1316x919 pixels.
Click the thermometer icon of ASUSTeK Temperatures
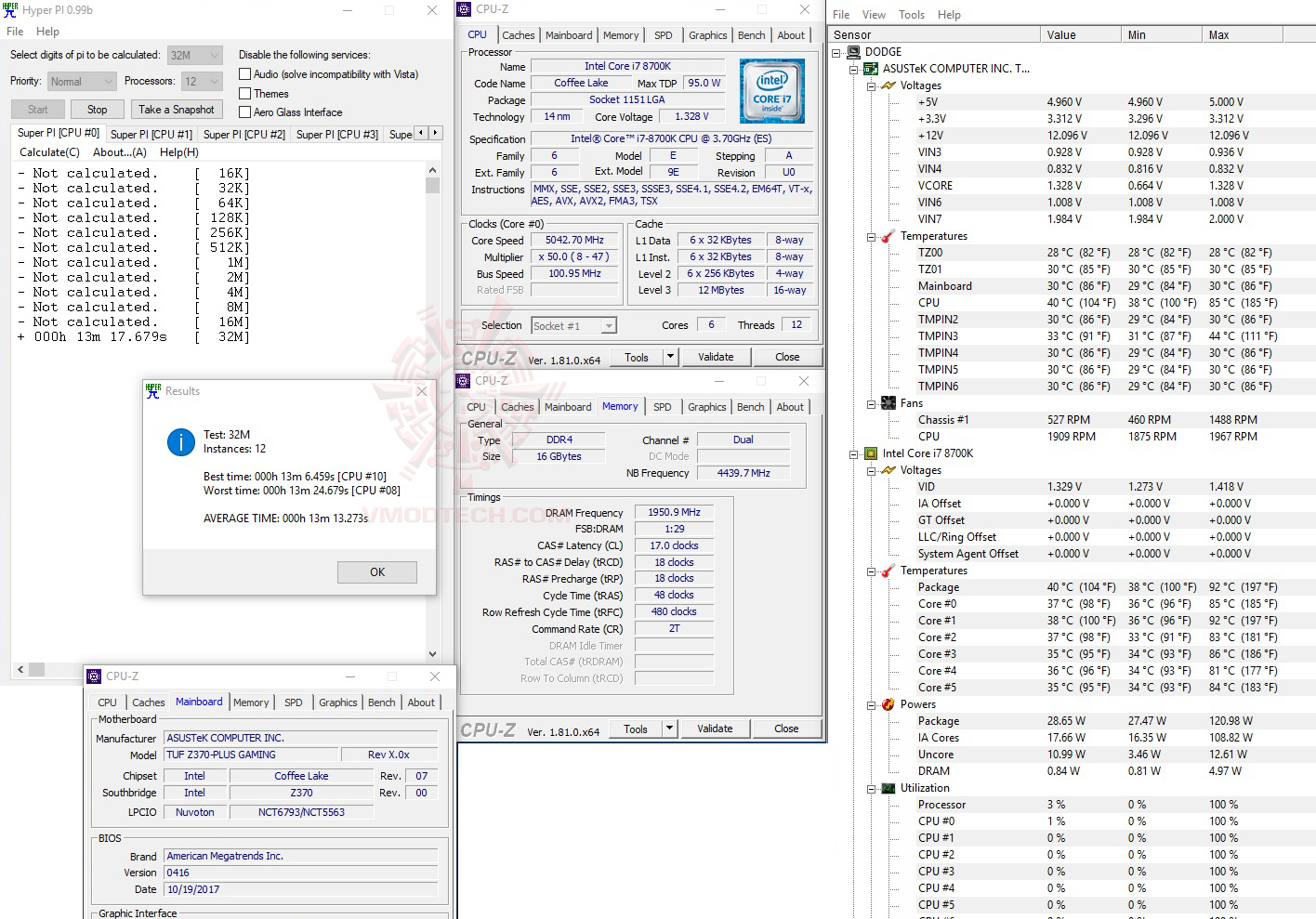click(888, 236)
